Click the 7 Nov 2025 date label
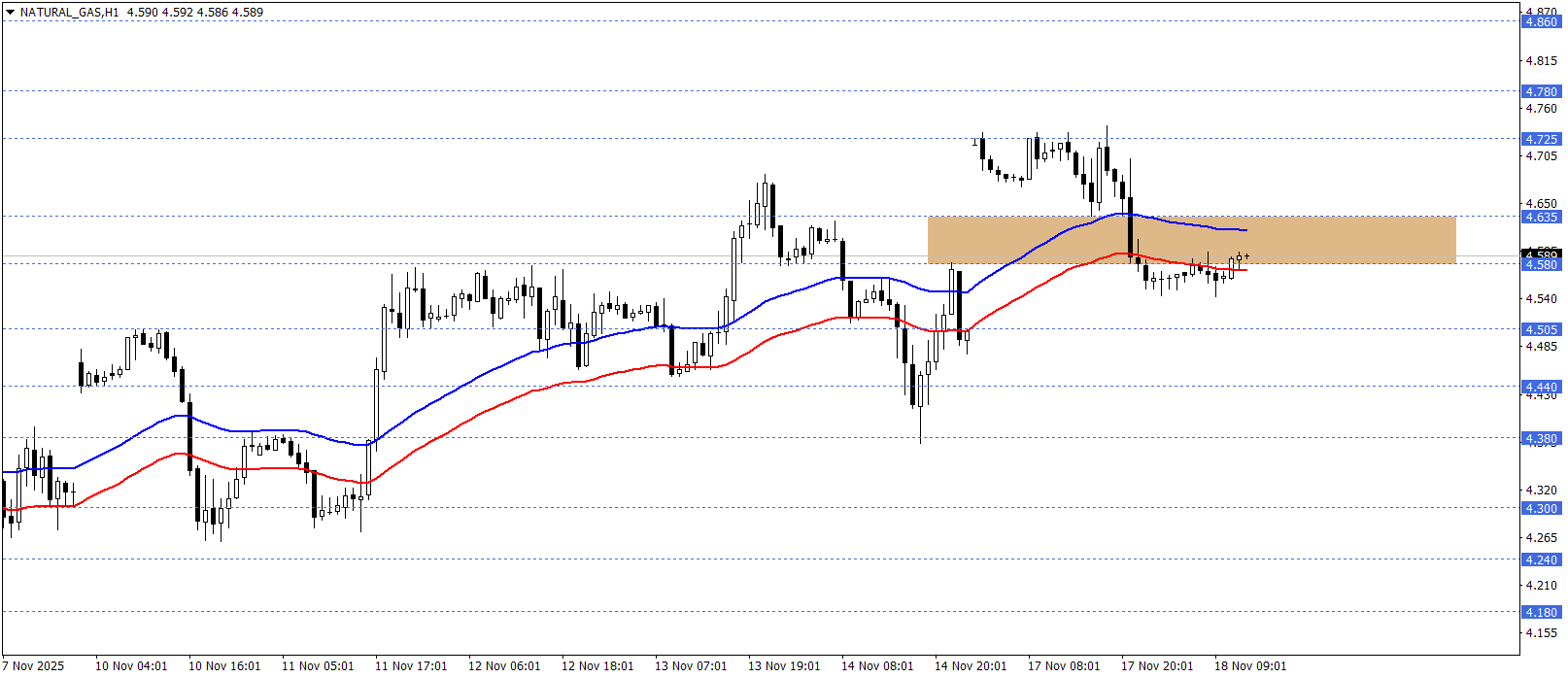 [33, 665]
